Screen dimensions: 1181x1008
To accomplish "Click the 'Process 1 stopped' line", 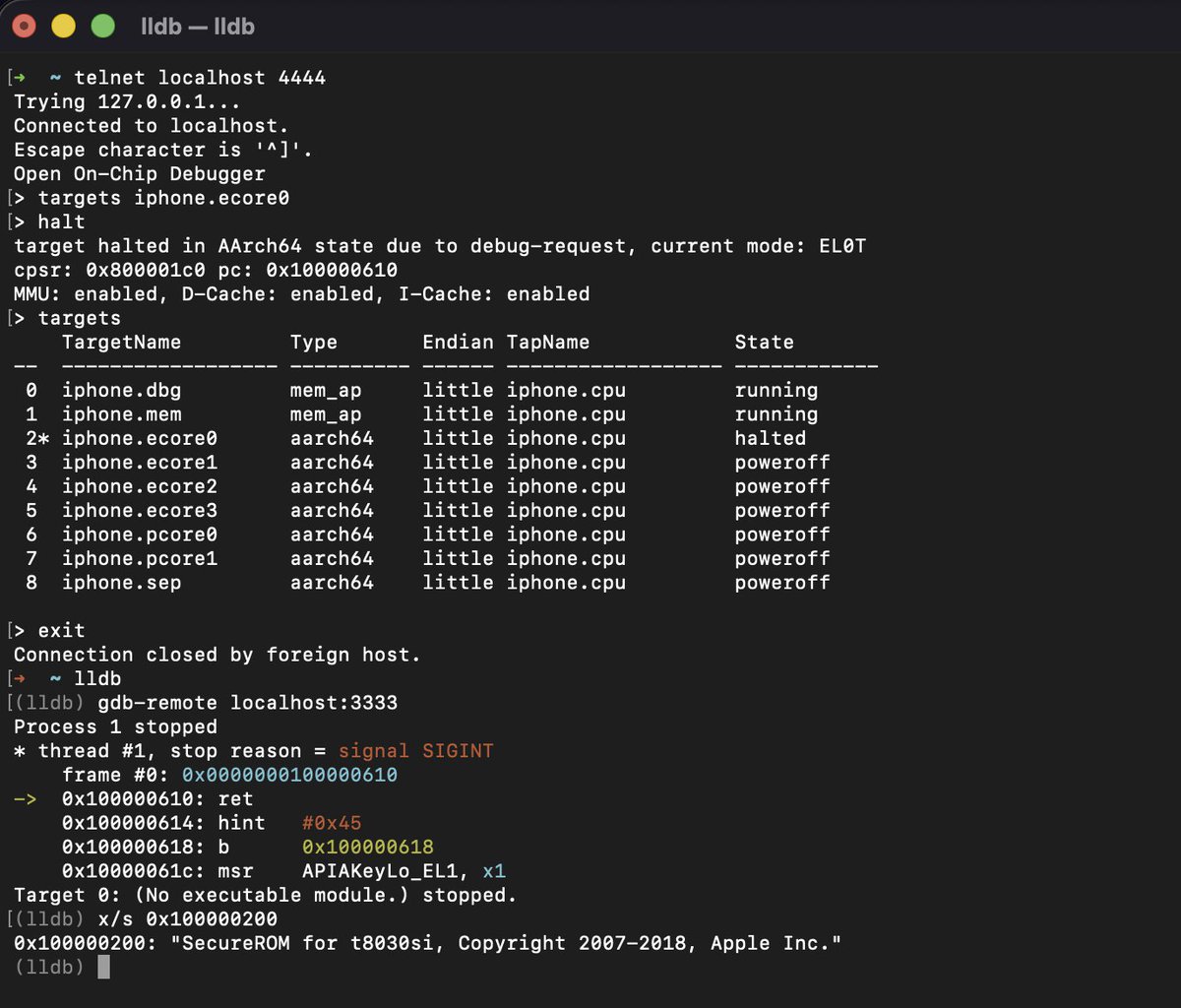I will (x=116, y=726).
